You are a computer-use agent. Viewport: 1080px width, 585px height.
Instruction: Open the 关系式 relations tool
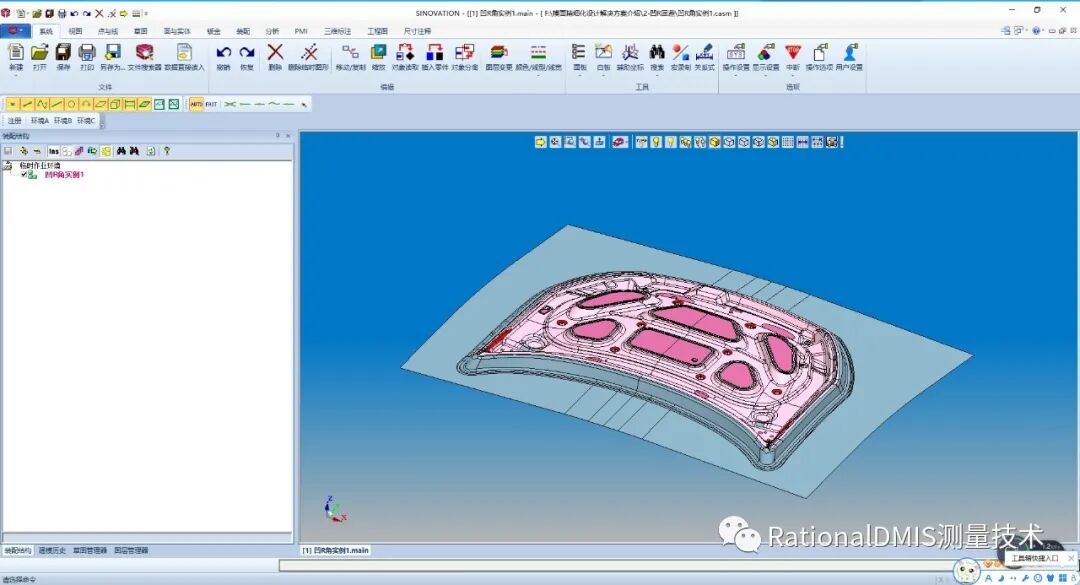704,52
